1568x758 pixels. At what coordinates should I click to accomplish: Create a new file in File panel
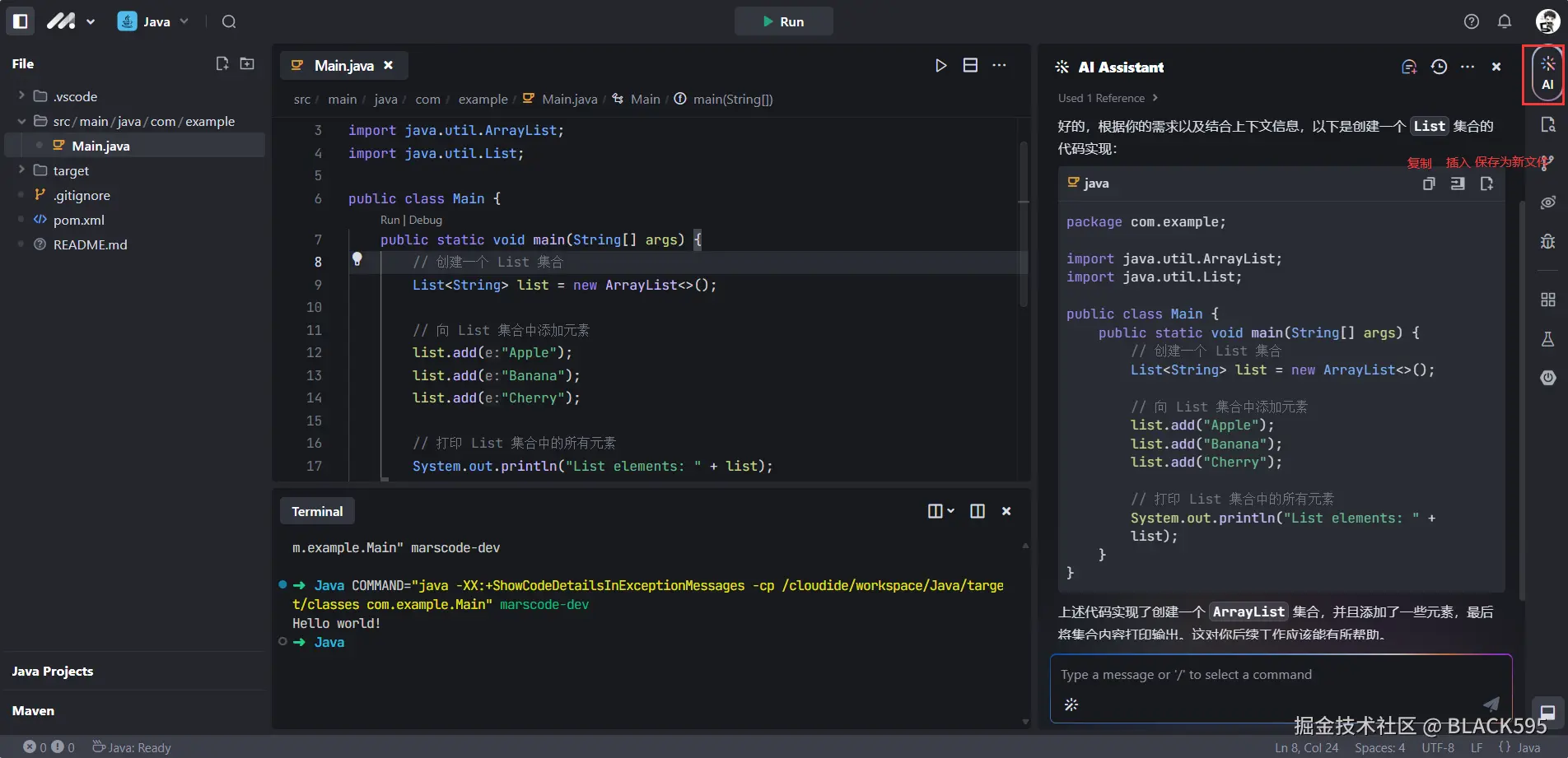click(x=222, y=63)
